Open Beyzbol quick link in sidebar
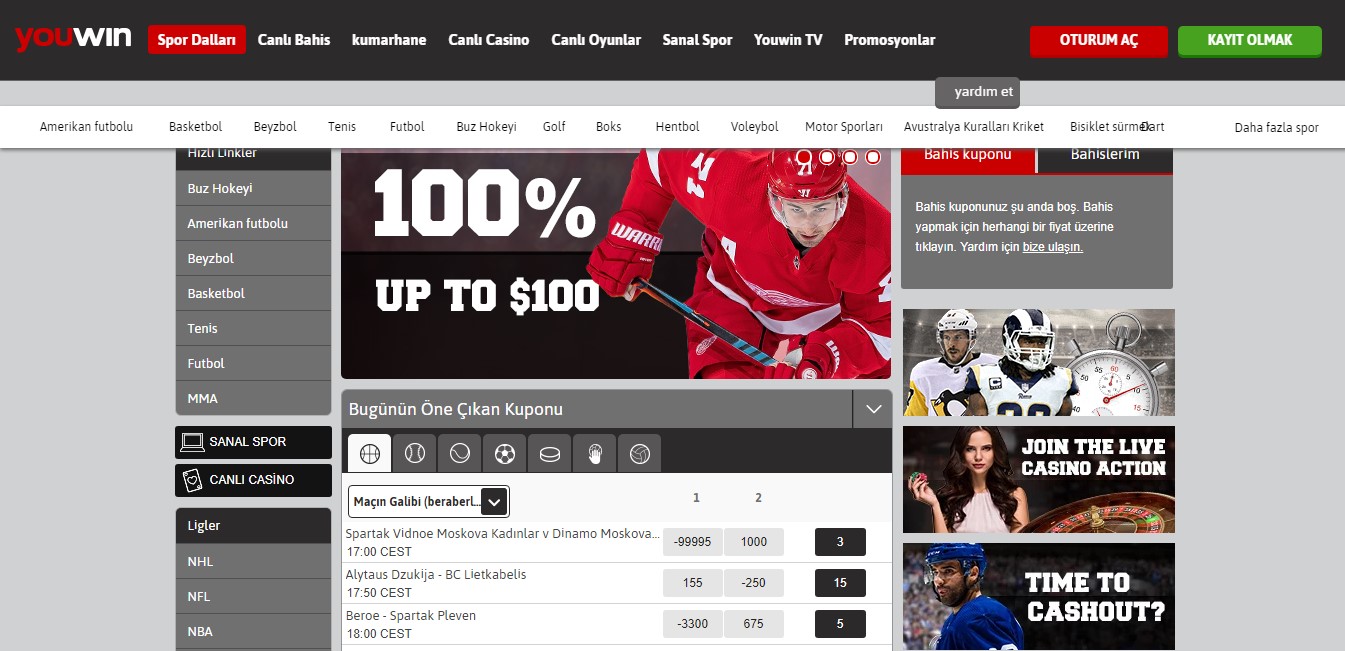Image resolution: width=1345 pixels, height=651 pixels. (253, 258)
